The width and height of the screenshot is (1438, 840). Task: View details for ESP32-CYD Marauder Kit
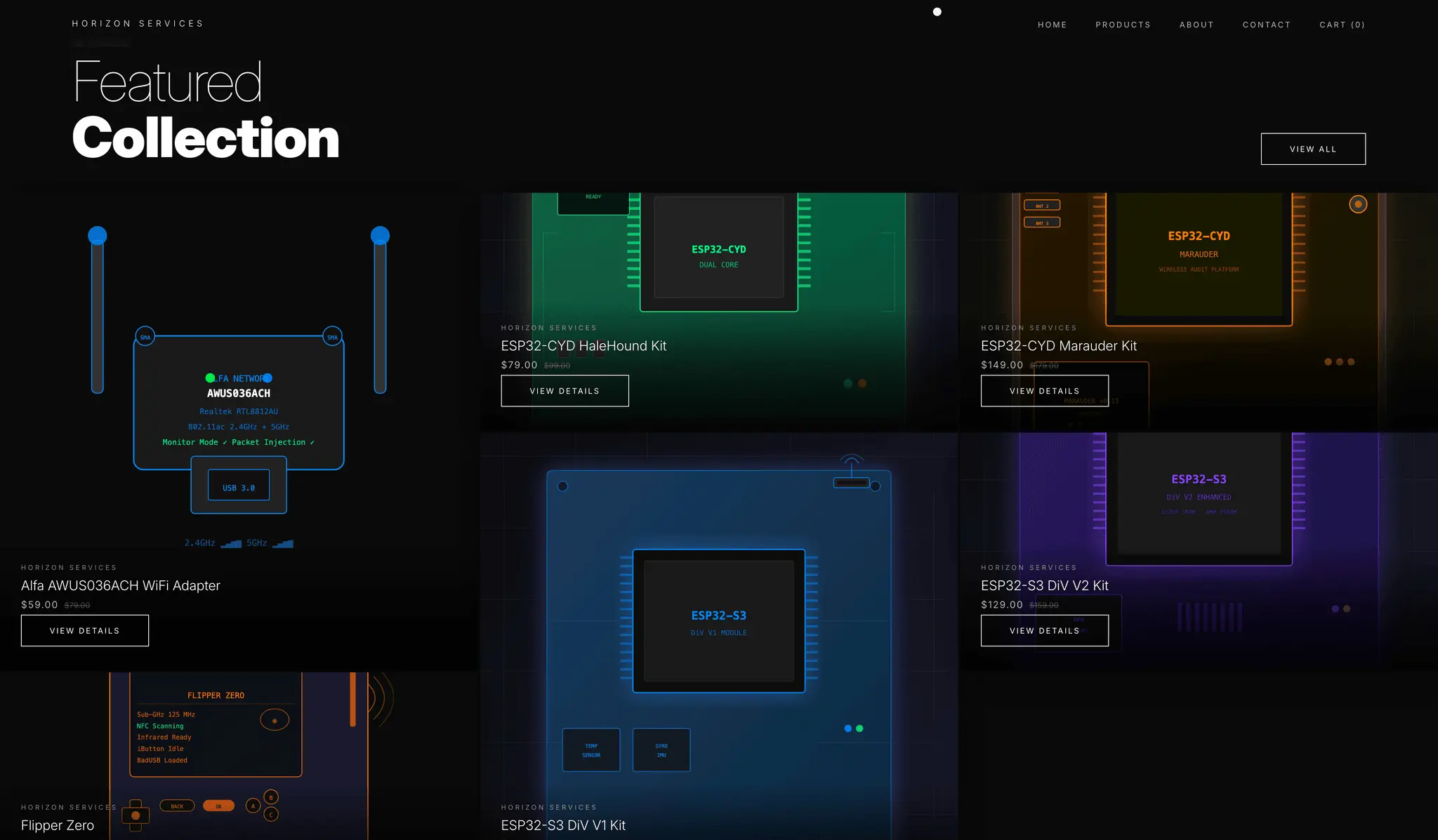[1045, 391]
